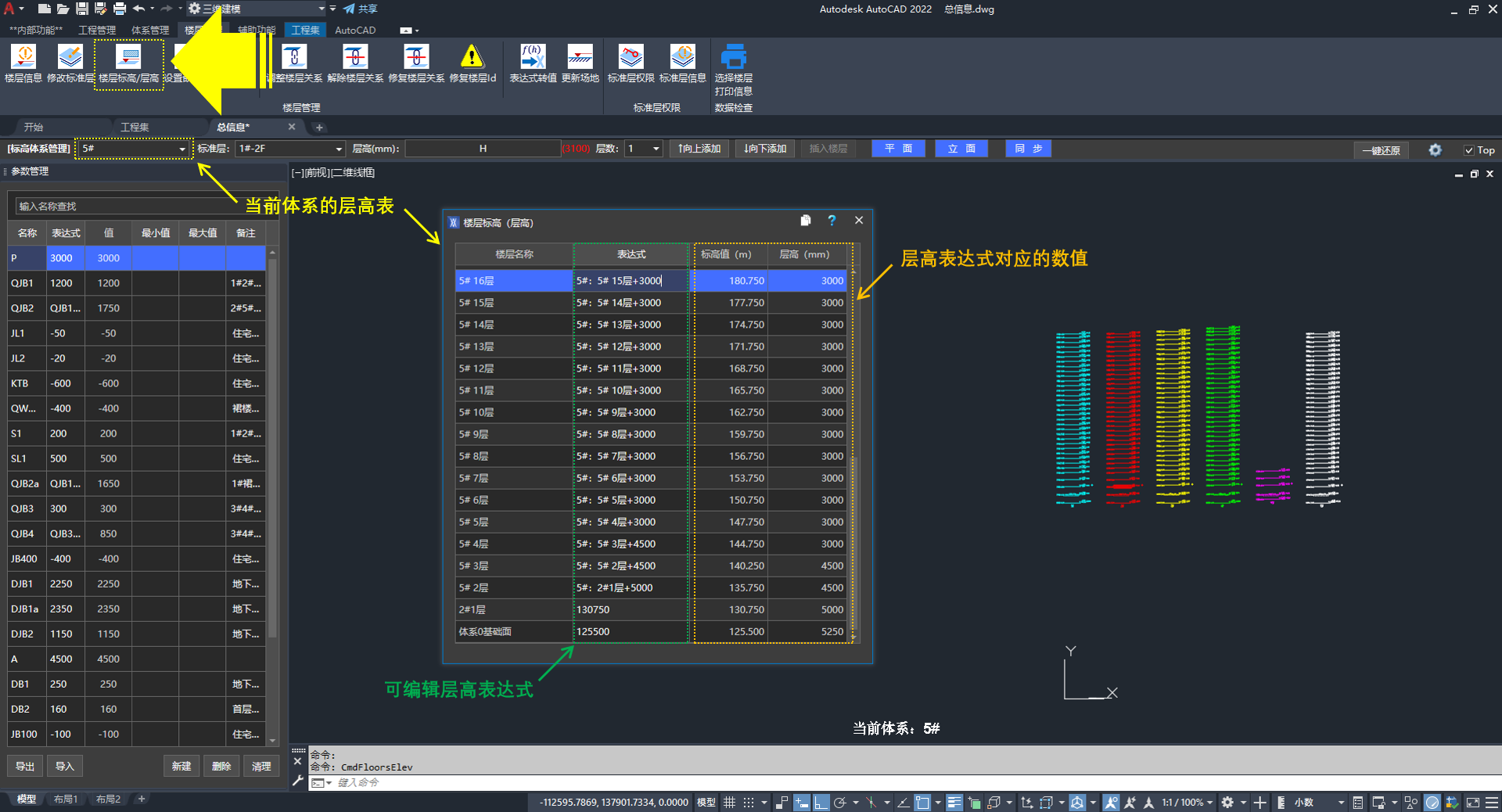The height and width of the screenshot is (812, 1502).
Task: Switch to the 工程管理 ribbon tab
Action: coord(97,30)
